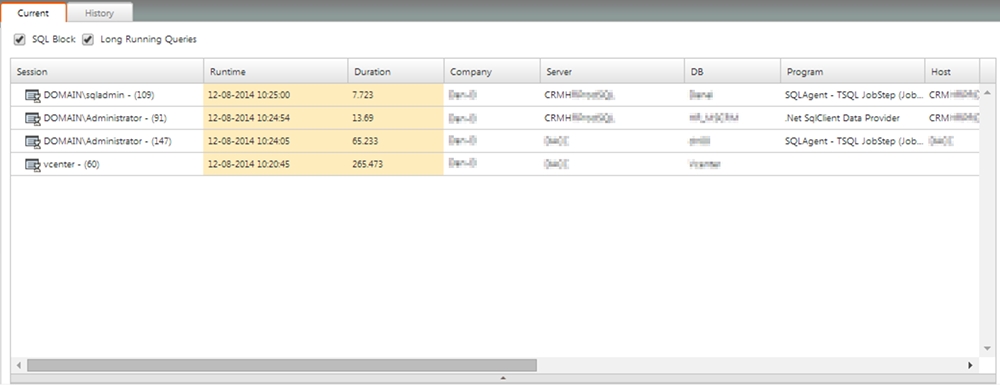The height and width of the screenshot is (386, 1000).
Task: Click runtime 12-08-2014 10:20:45
Action: pyautogui.click(x=249, y=165)
